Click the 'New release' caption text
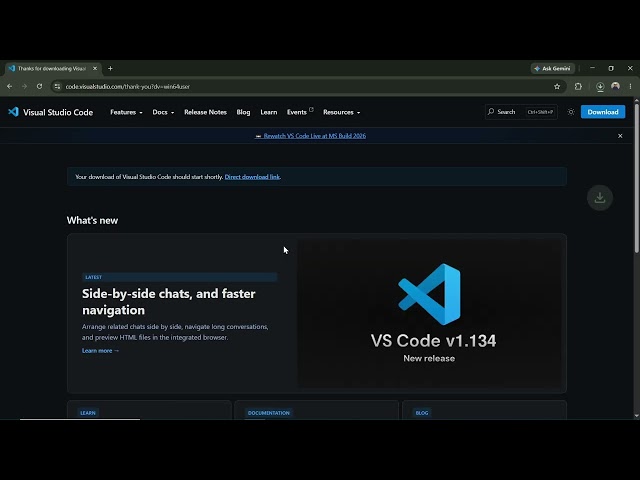This screenshot has width=640, height=480. 429,358
